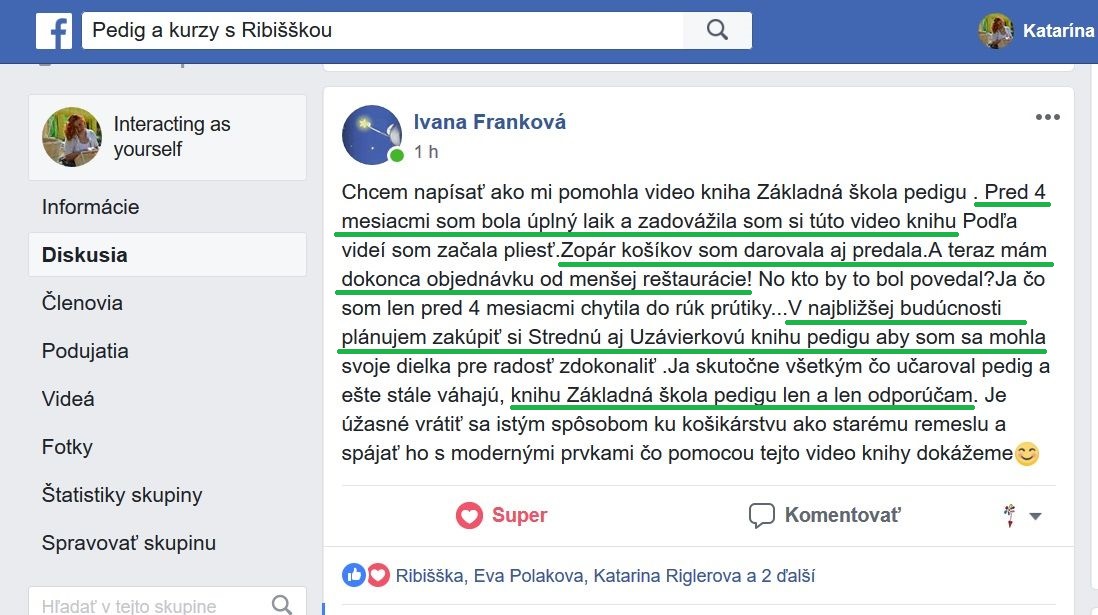Click Katarína's profile avatar in the header

tap(995, 31)
